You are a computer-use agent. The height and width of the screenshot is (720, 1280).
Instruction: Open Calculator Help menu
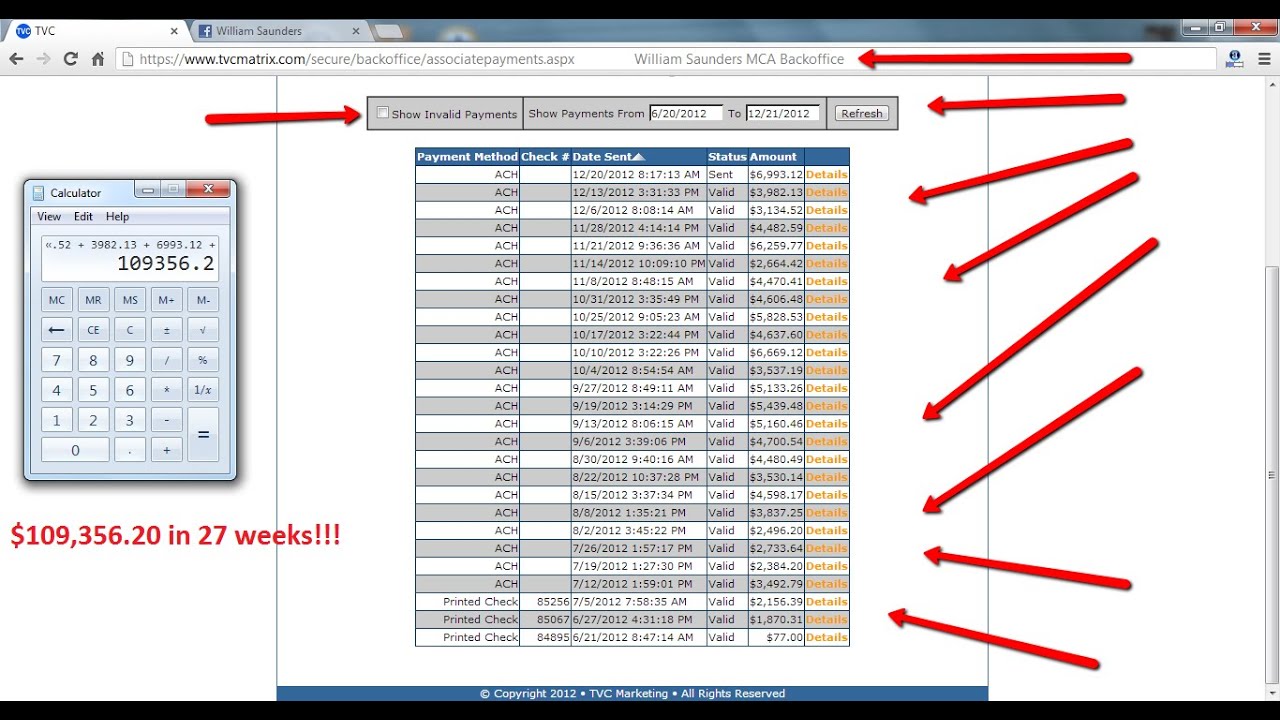[x=117, y=216]
